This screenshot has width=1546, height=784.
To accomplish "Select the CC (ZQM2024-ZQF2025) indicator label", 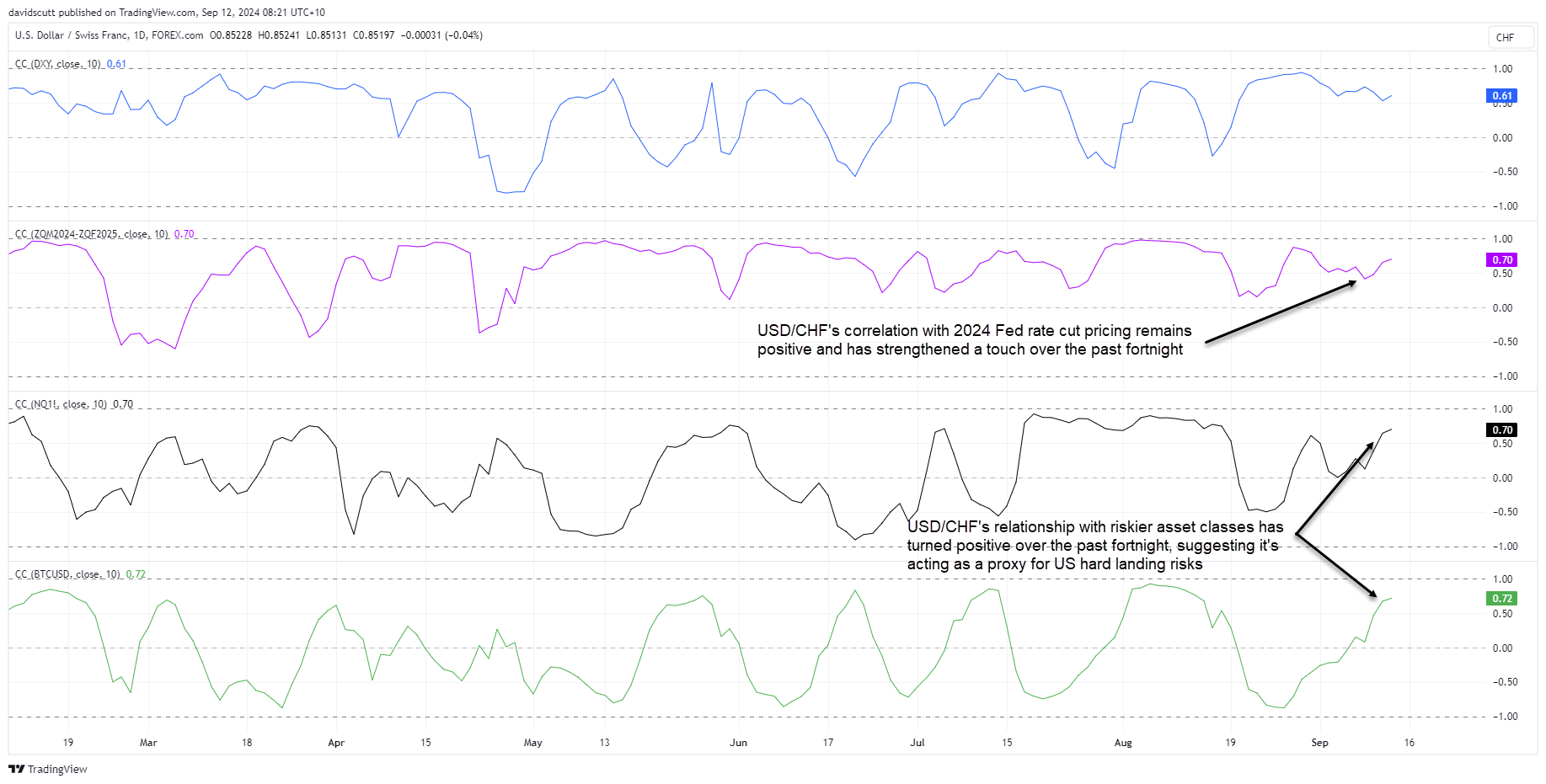I will (92, 234).
